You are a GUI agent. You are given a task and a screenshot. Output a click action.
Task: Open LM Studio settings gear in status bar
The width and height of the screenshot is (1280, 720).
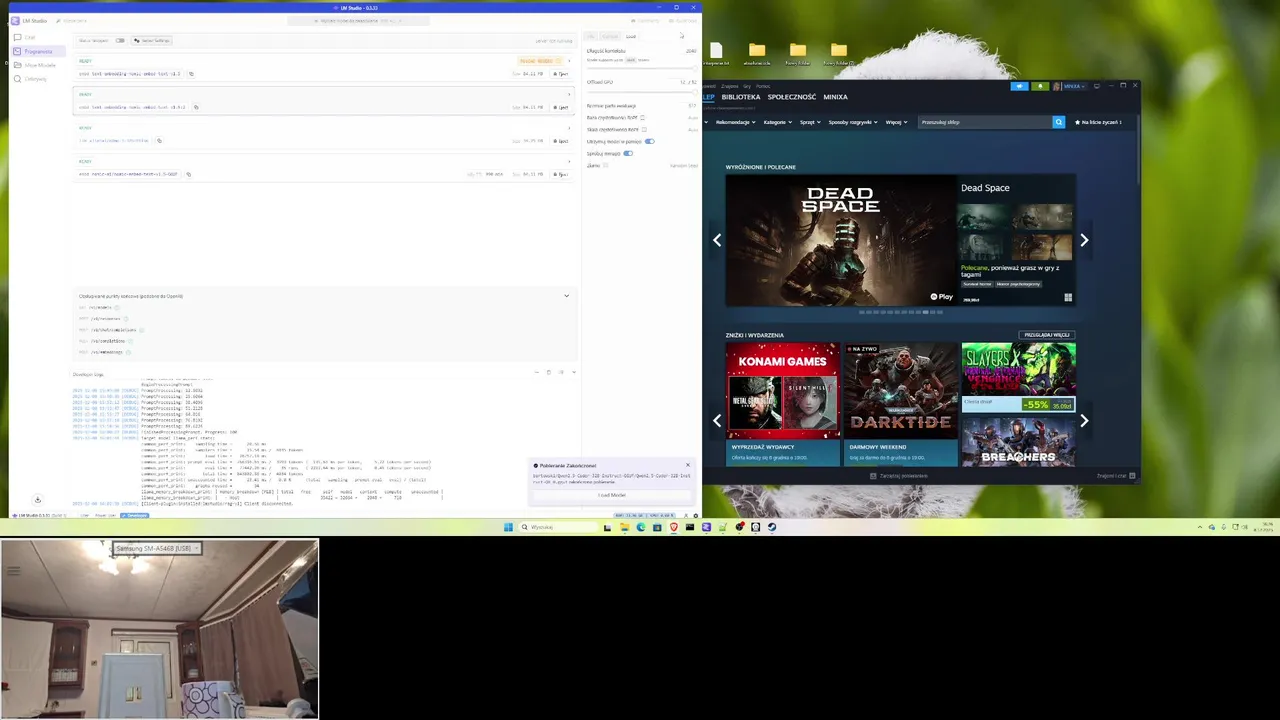tap(694, 515)
